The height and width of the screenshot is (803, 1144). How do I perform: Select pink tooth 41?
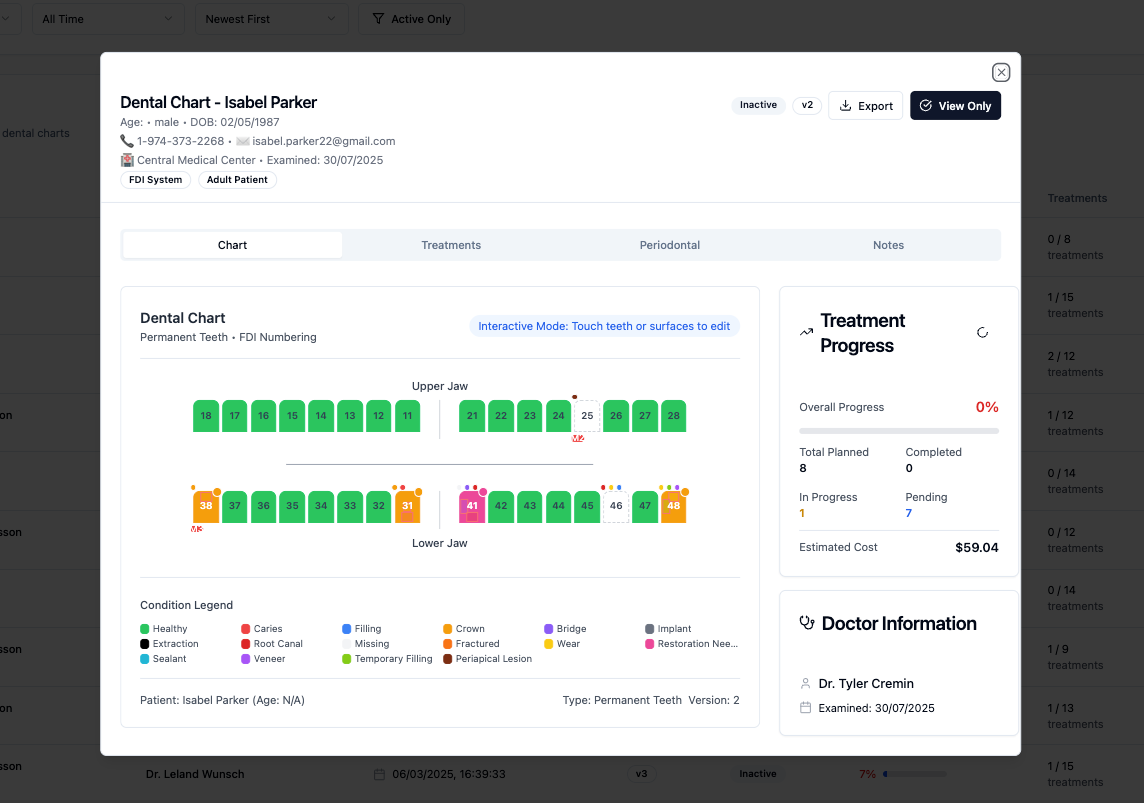(472, 506)
